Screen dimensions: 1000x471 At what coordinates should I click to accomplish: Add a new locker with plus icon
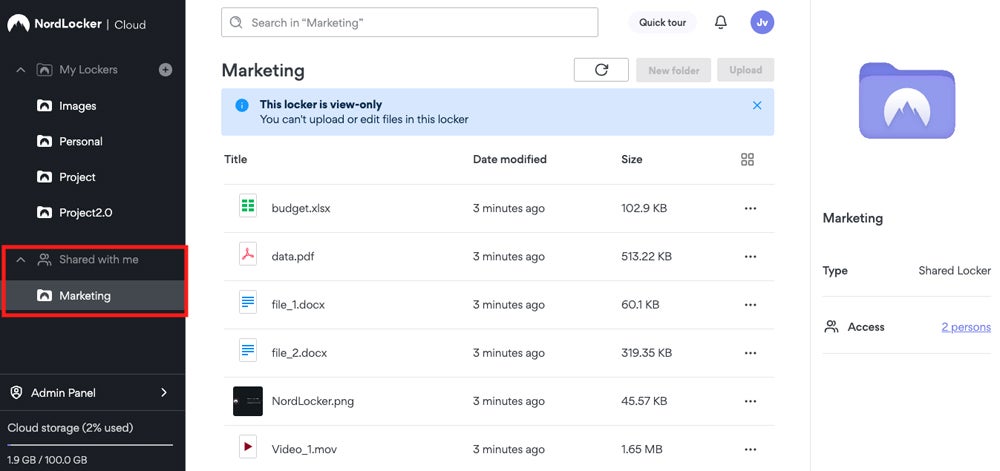click(x=165, y=70)
